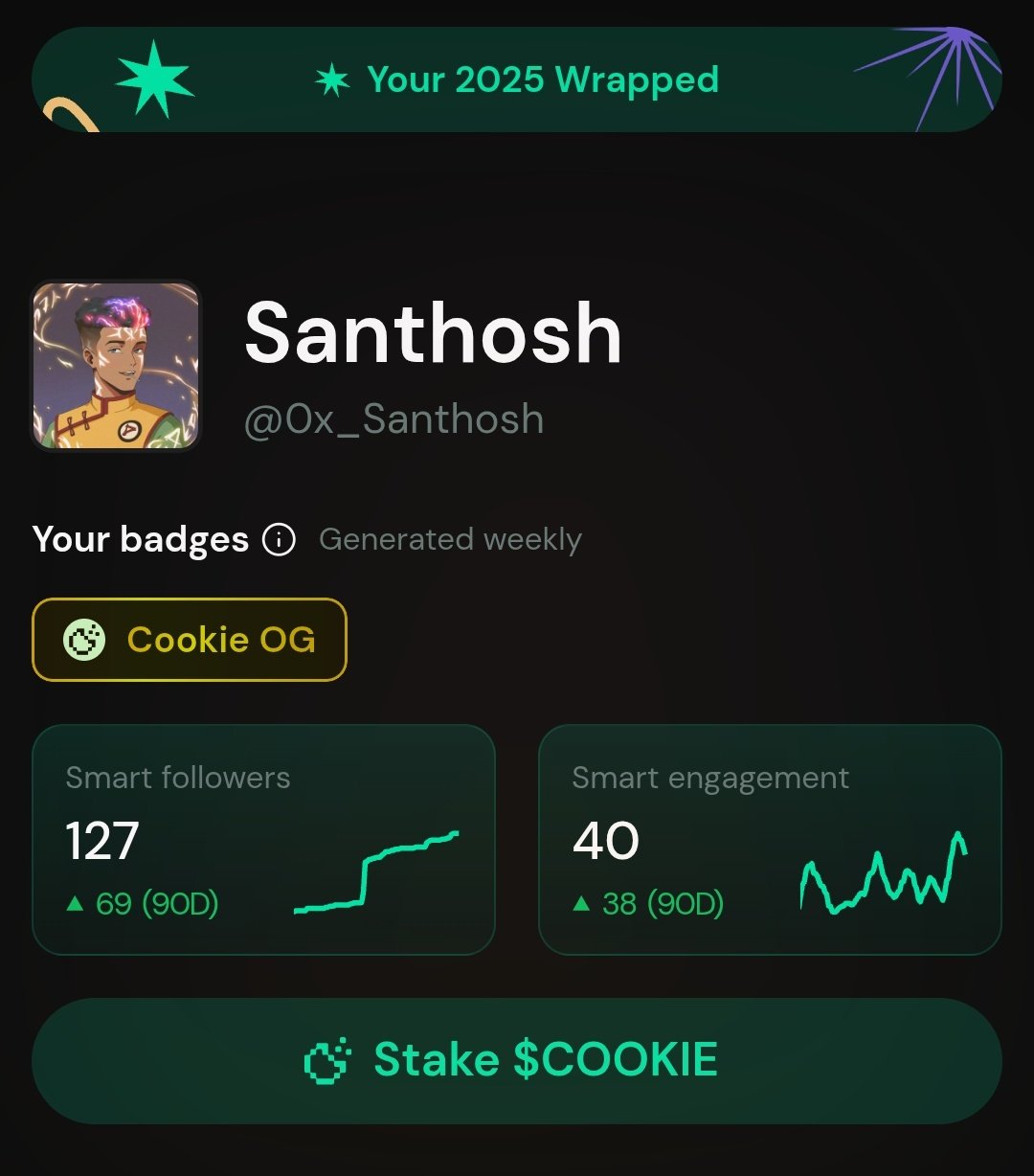
Task: Click the Santhosh display name
Action: coord(434,332)
